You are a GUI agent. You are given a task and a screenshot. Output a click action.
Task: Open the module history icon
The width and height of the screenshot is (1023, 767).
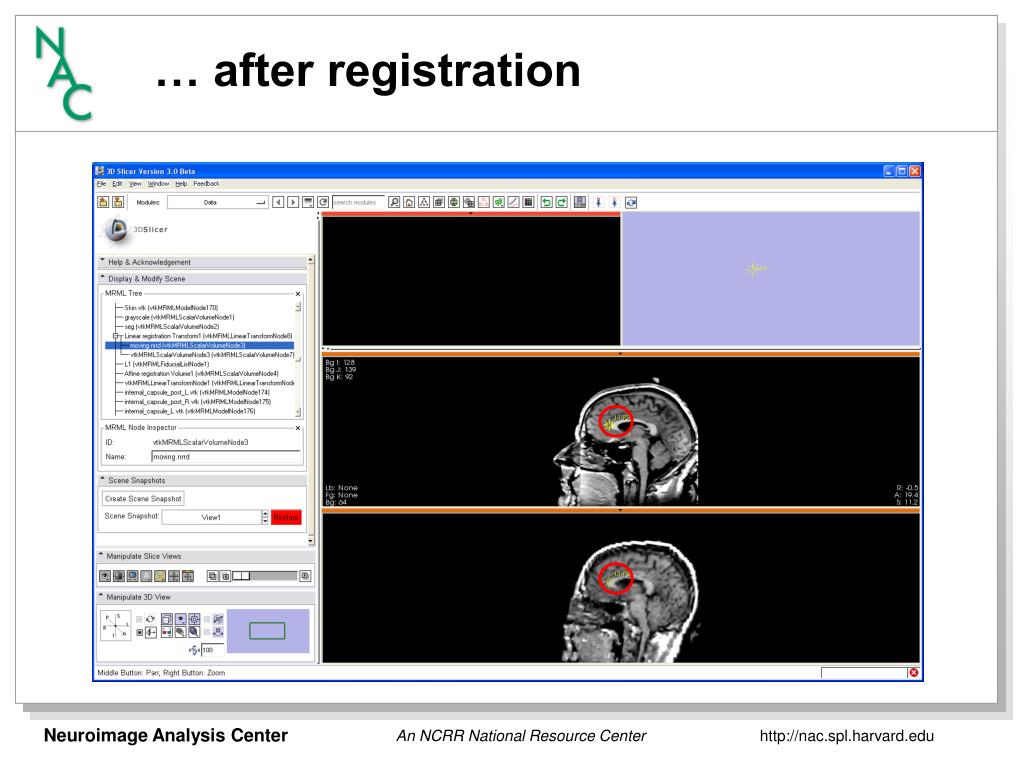pos(308,202)
